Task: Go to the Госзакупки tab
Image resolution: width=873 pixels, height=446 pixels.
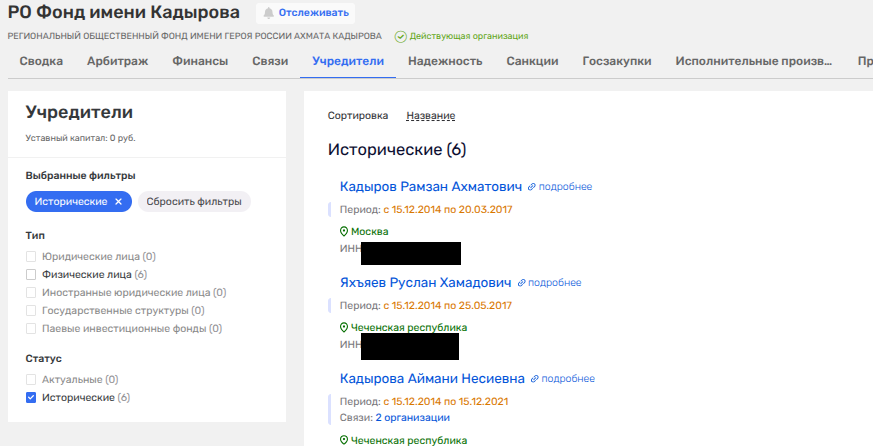Action: (x=617, y=61)
